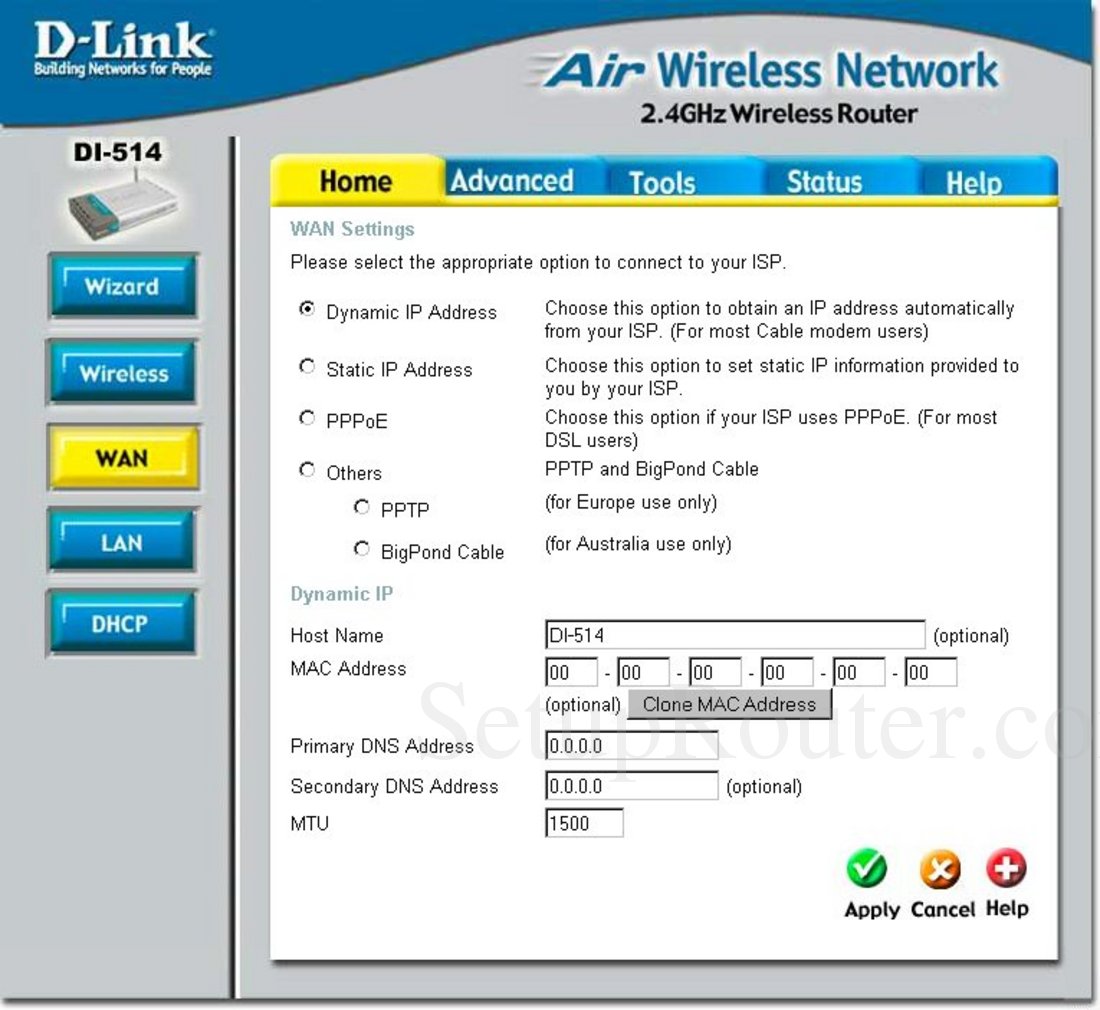This screenshot has width=1100, height=1010.
Task: Open the Tools tab
Action: tap(662, 182)
